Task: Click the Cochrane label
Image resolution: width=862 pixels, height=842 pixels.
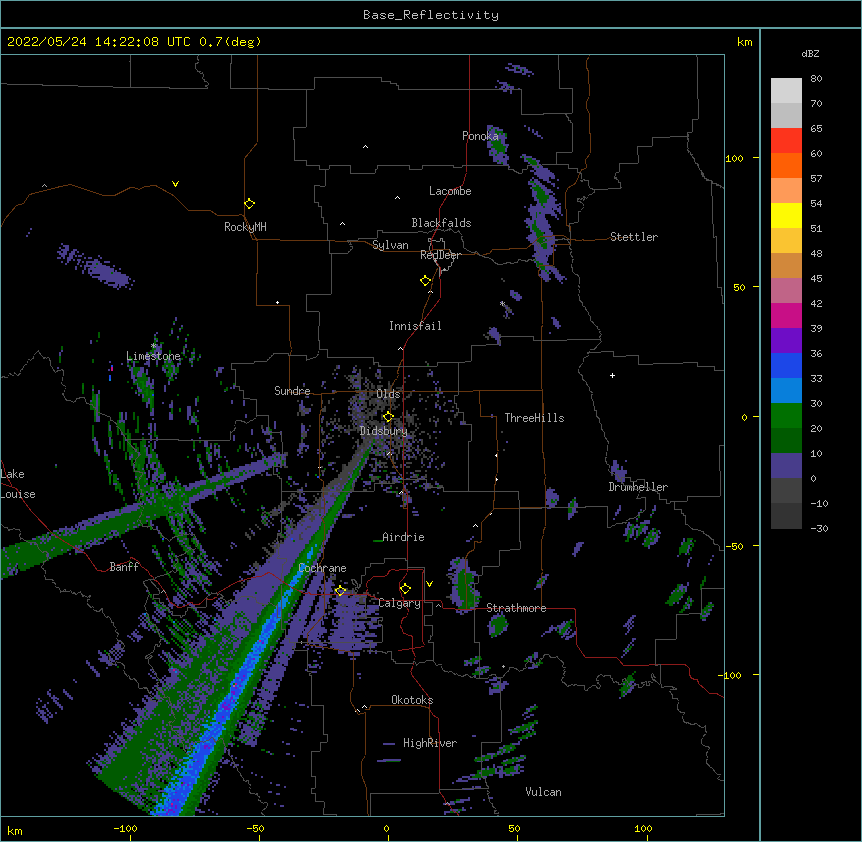Action: [322, 568]
